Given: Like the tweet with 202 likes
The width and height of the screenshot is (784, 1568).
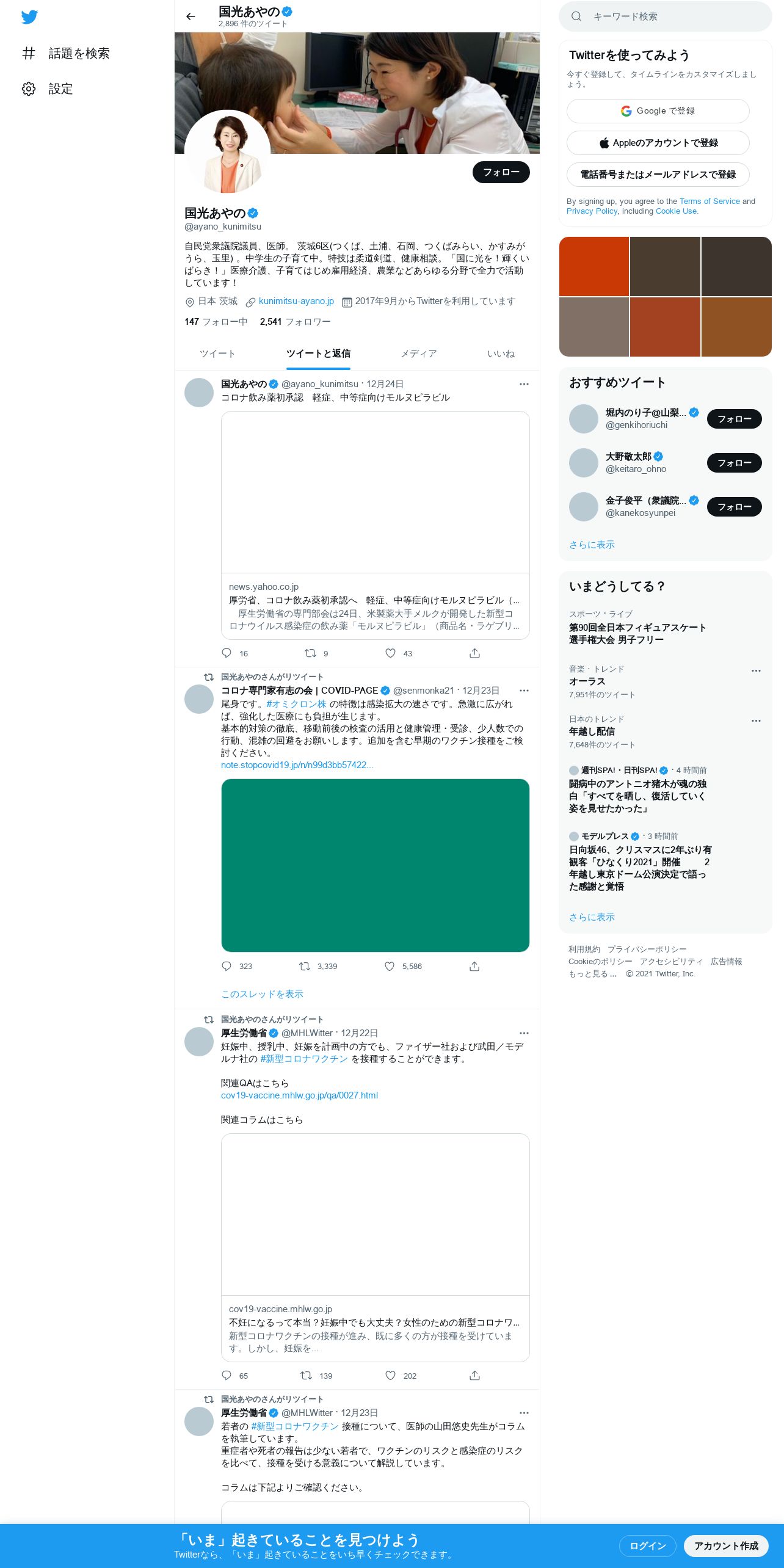Looking at the screenshot, I should click(x=391, y=1376).
